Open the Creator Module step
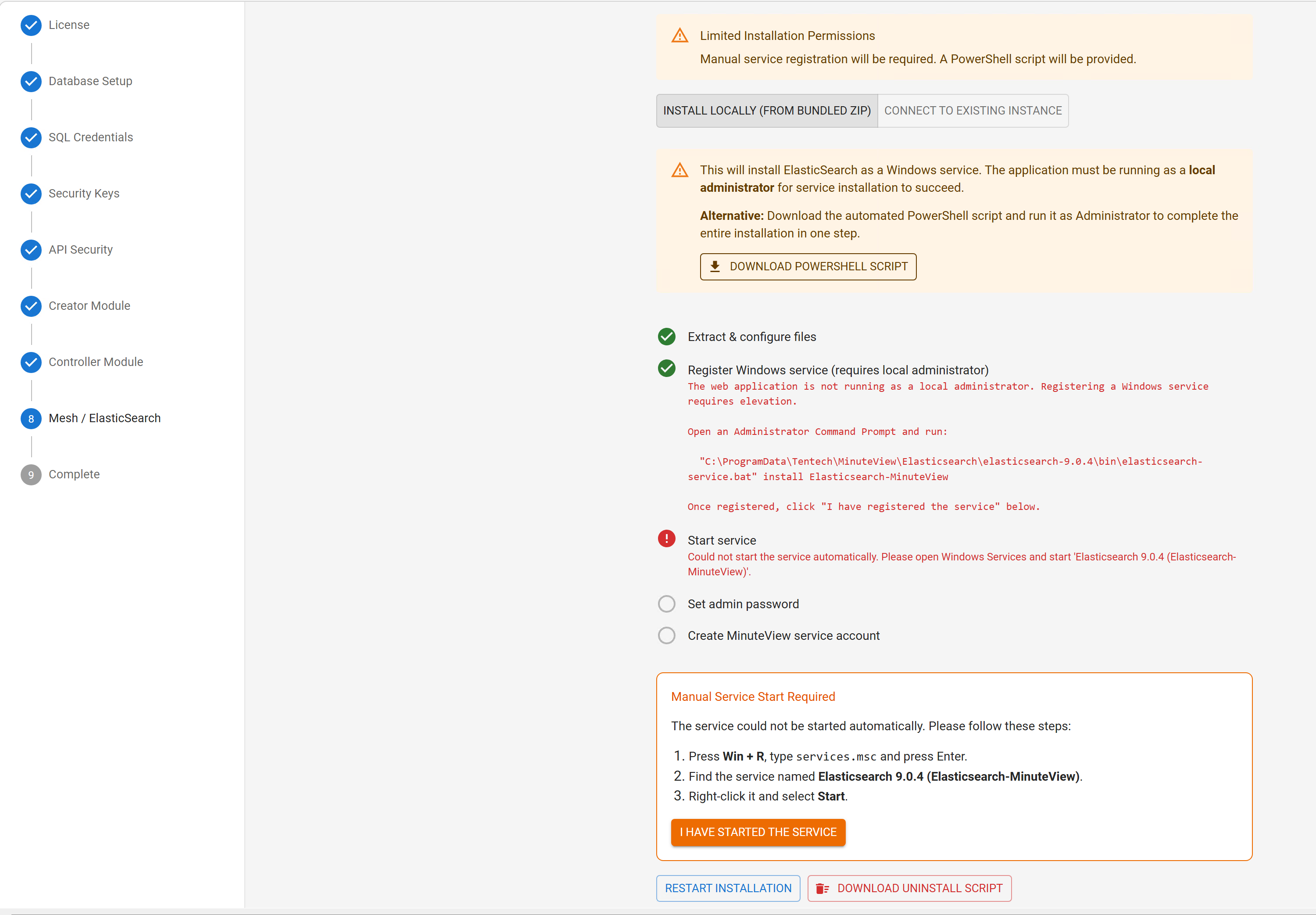 [x=89, y=306]
